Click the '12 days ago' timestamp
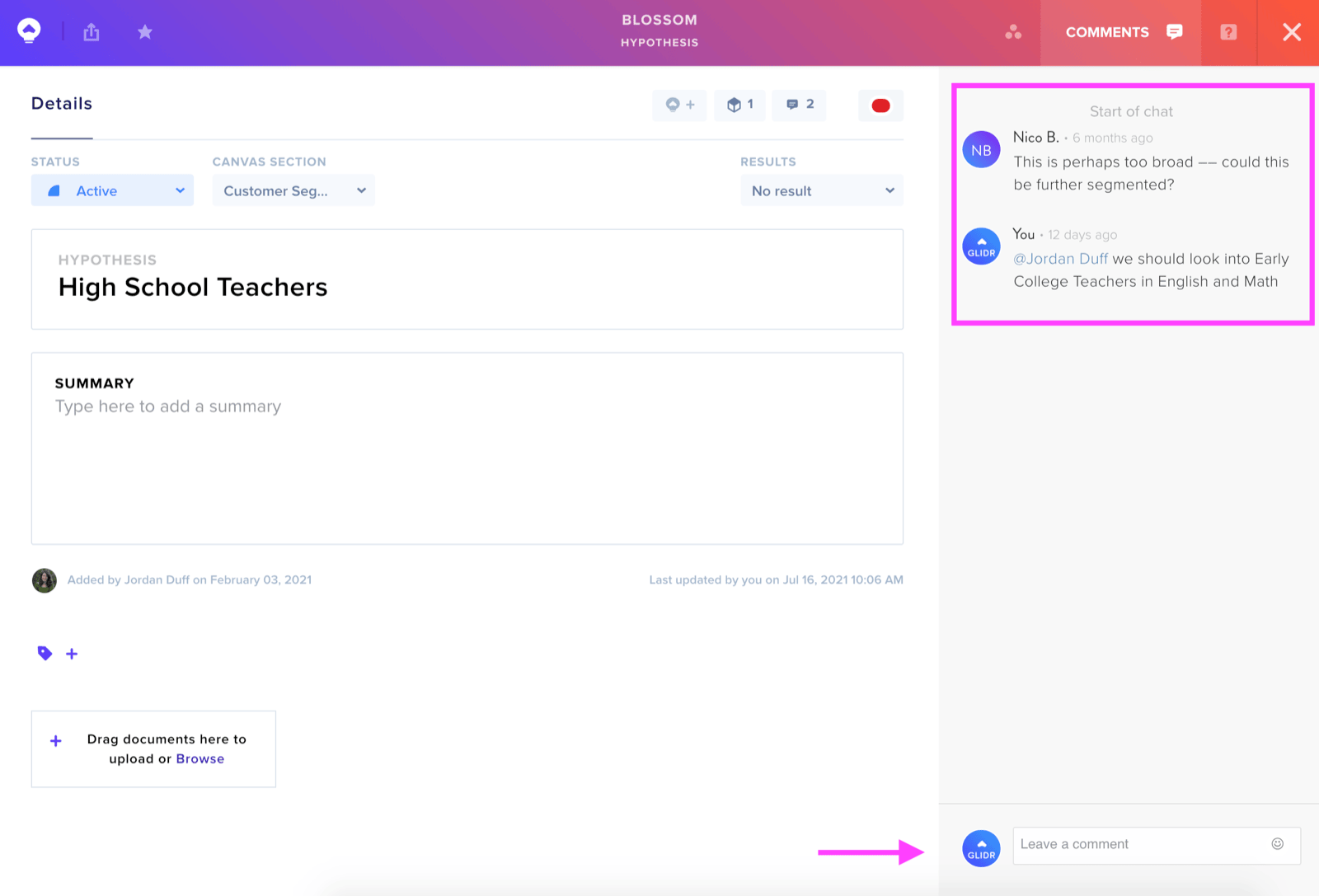The width and height of the screenshot is (1319, 896). 1082,235
